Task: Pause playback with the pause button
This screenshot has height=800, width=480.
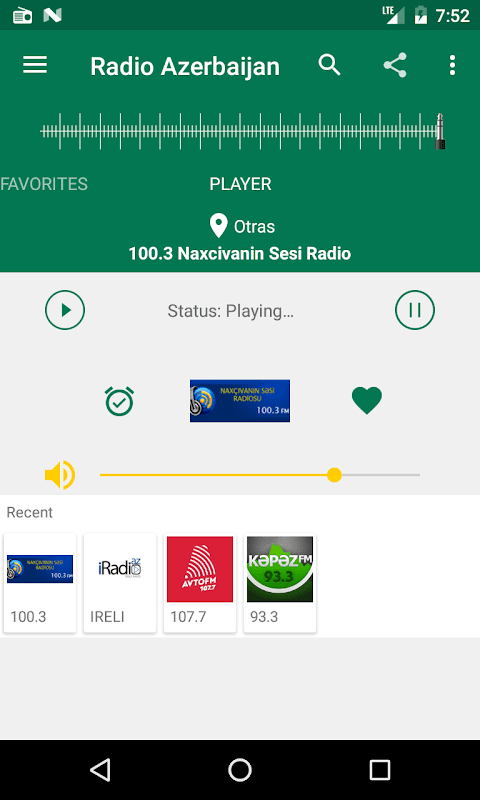Action: pos(415,310)
